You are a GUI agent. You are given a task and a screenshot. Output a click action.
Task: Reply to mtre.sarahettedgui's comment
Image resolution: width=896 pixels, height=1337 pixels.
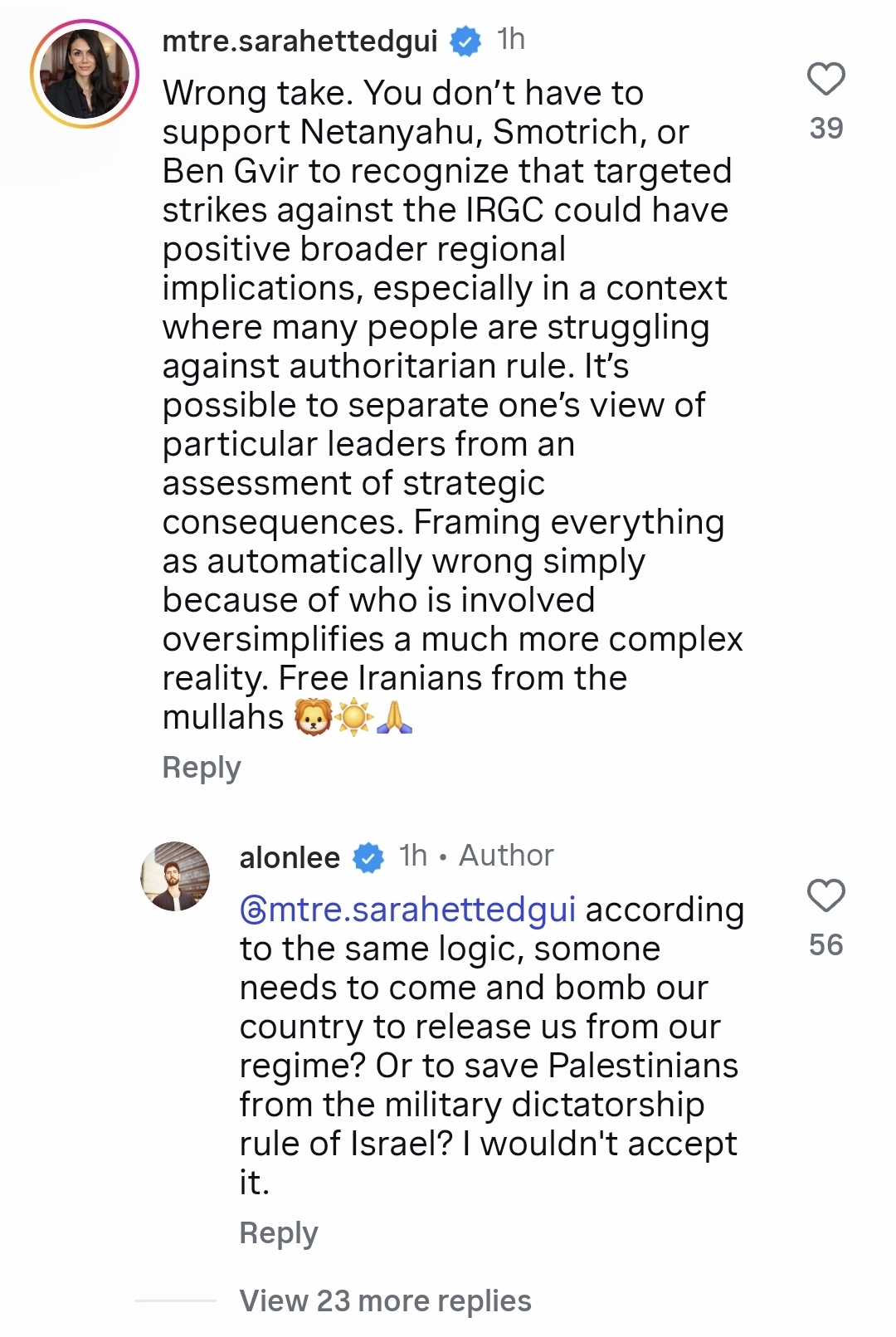[x=202, y=768]
